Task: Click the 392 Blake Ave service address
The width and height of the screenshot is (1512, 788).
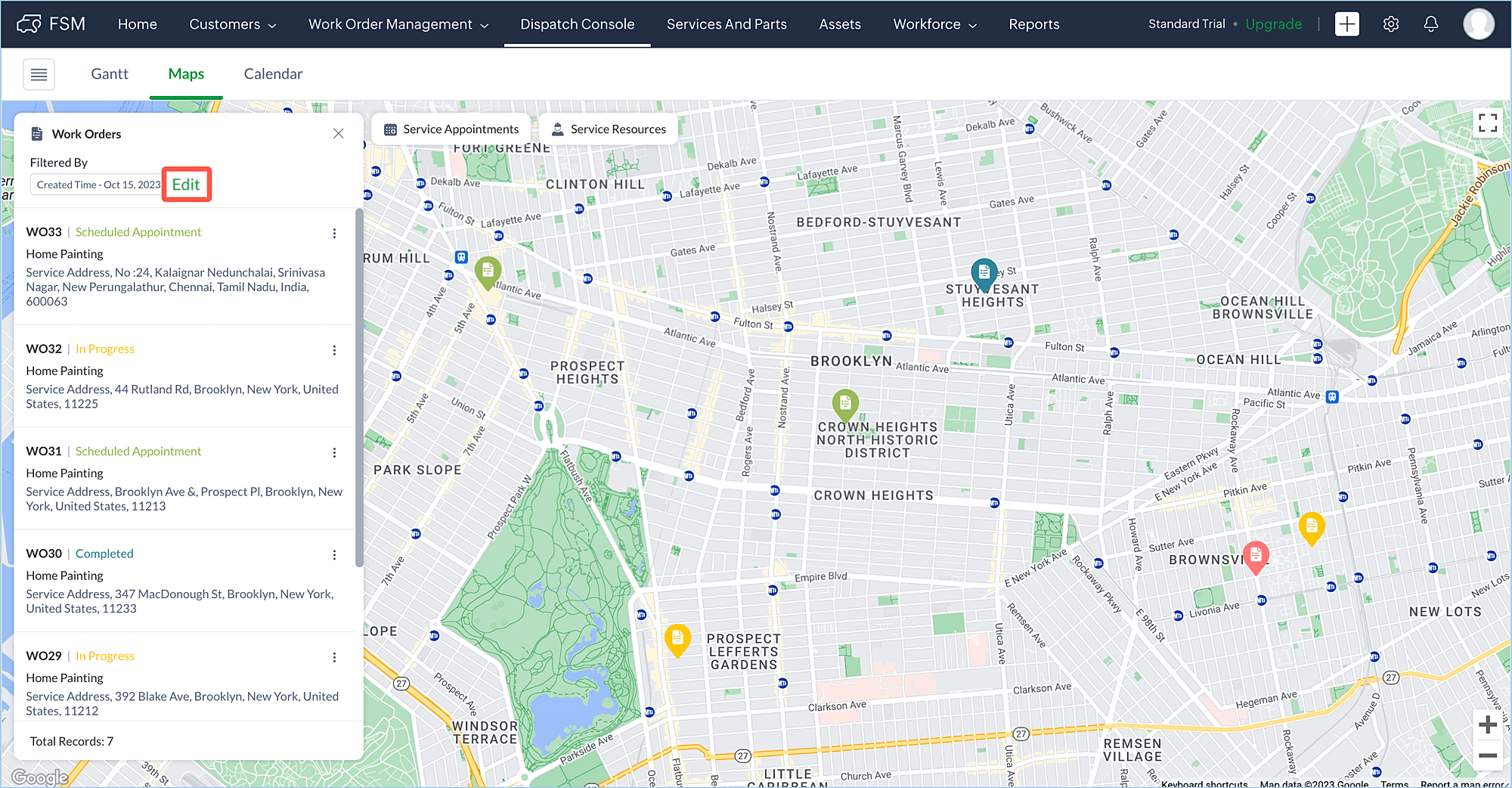Action: (x=182, y=704)
